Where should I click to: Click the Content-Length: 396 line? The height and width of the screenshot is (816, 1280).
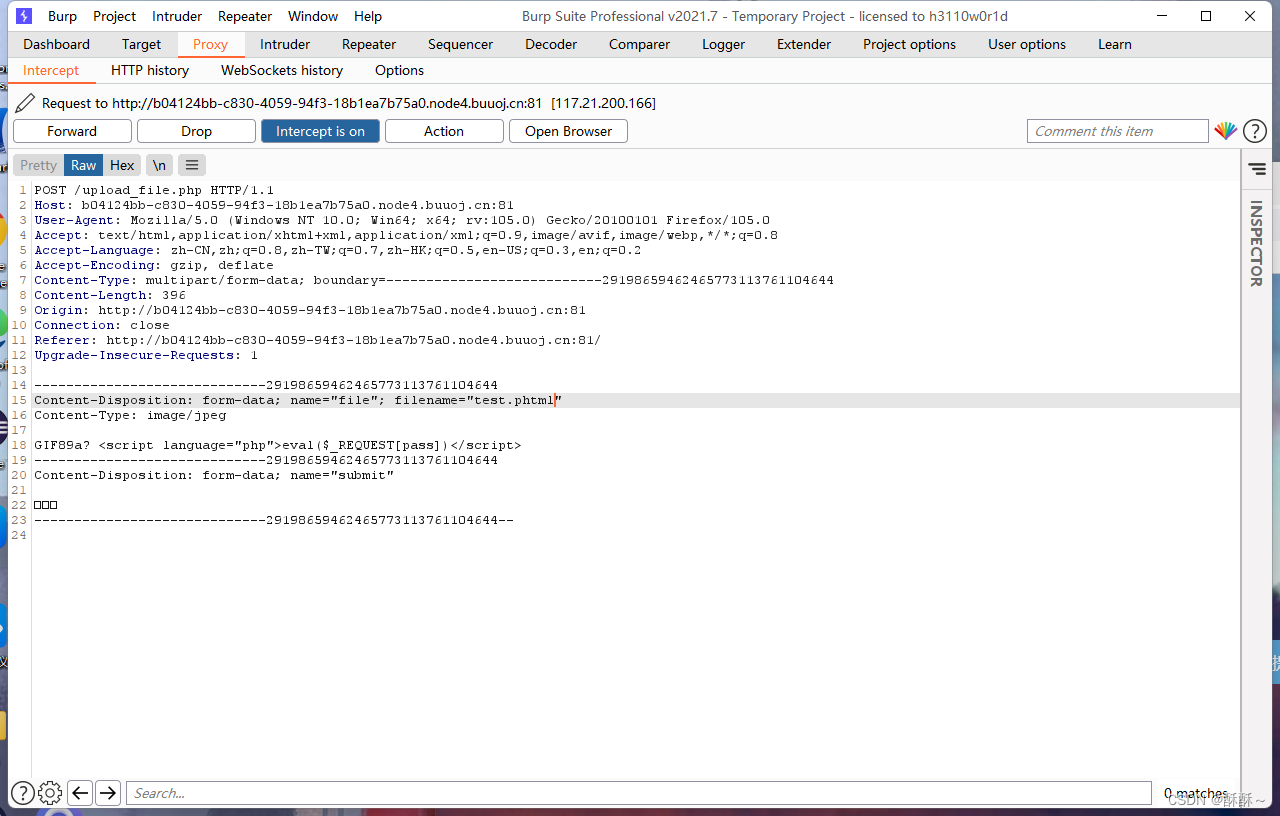point(110,295)
